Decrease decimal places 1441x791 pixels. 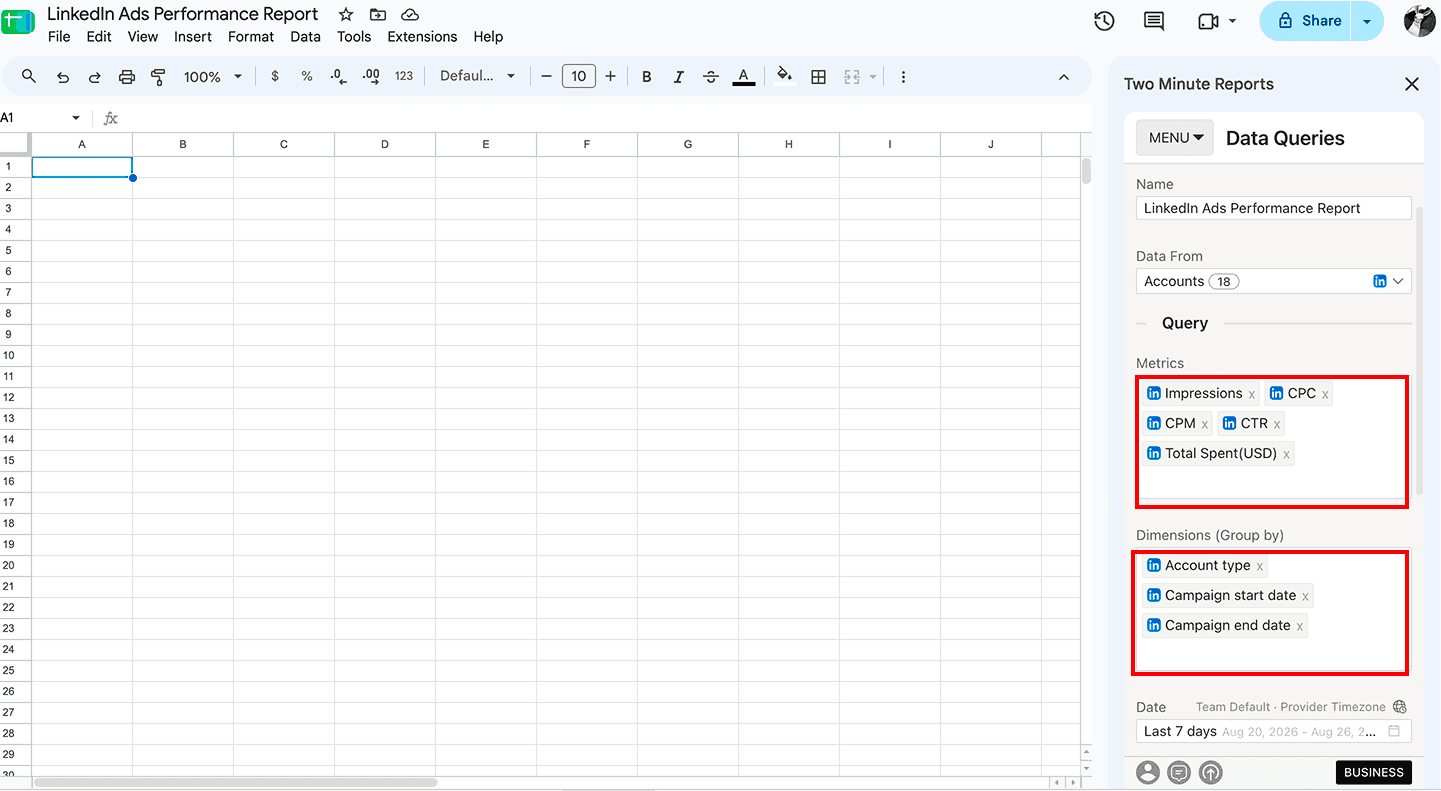339,77
